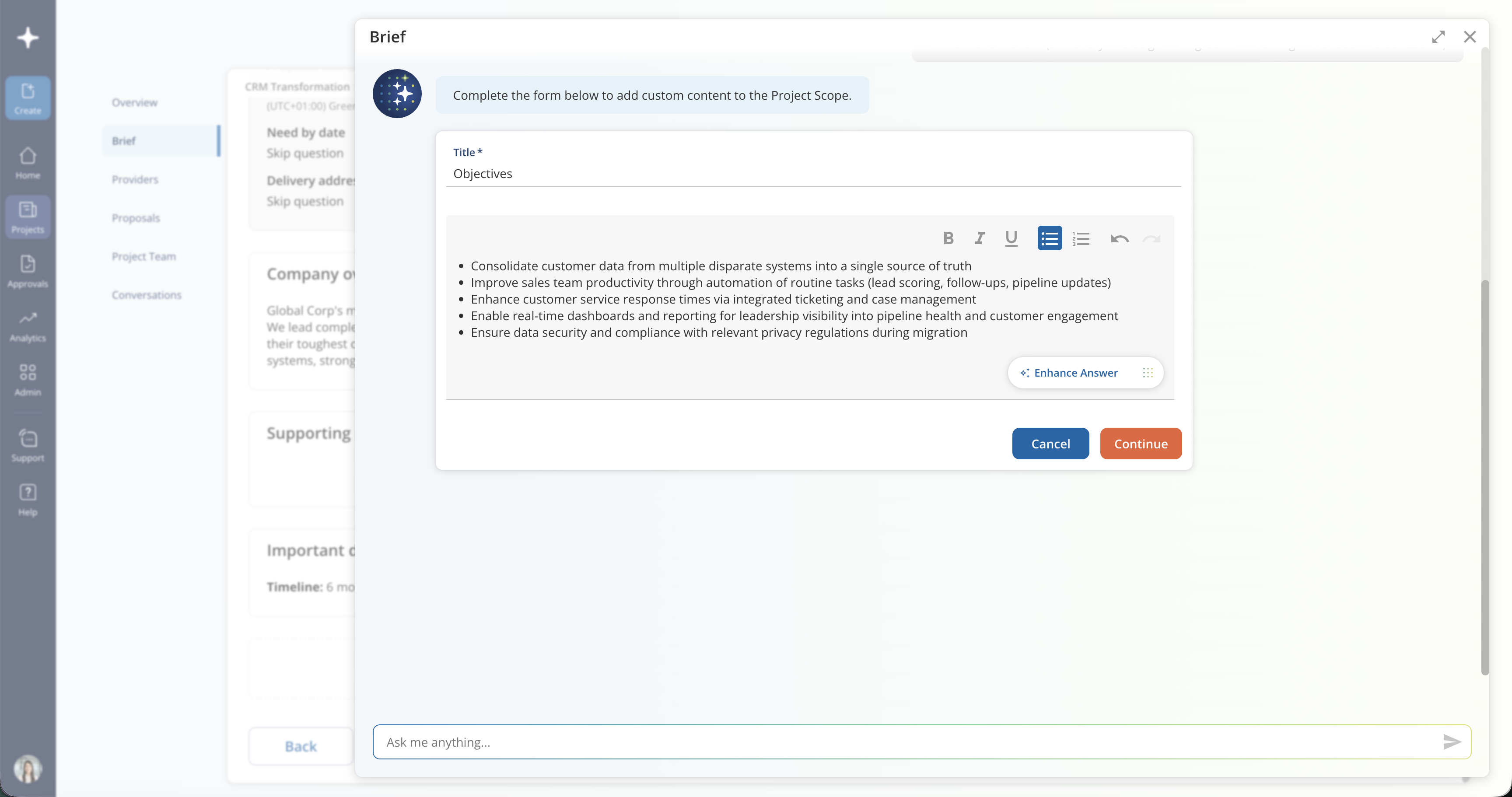This screenshot has height=797, width=1512.
Task: Click the Brief panel vertical scrollbar
Action: [1484, 477]
